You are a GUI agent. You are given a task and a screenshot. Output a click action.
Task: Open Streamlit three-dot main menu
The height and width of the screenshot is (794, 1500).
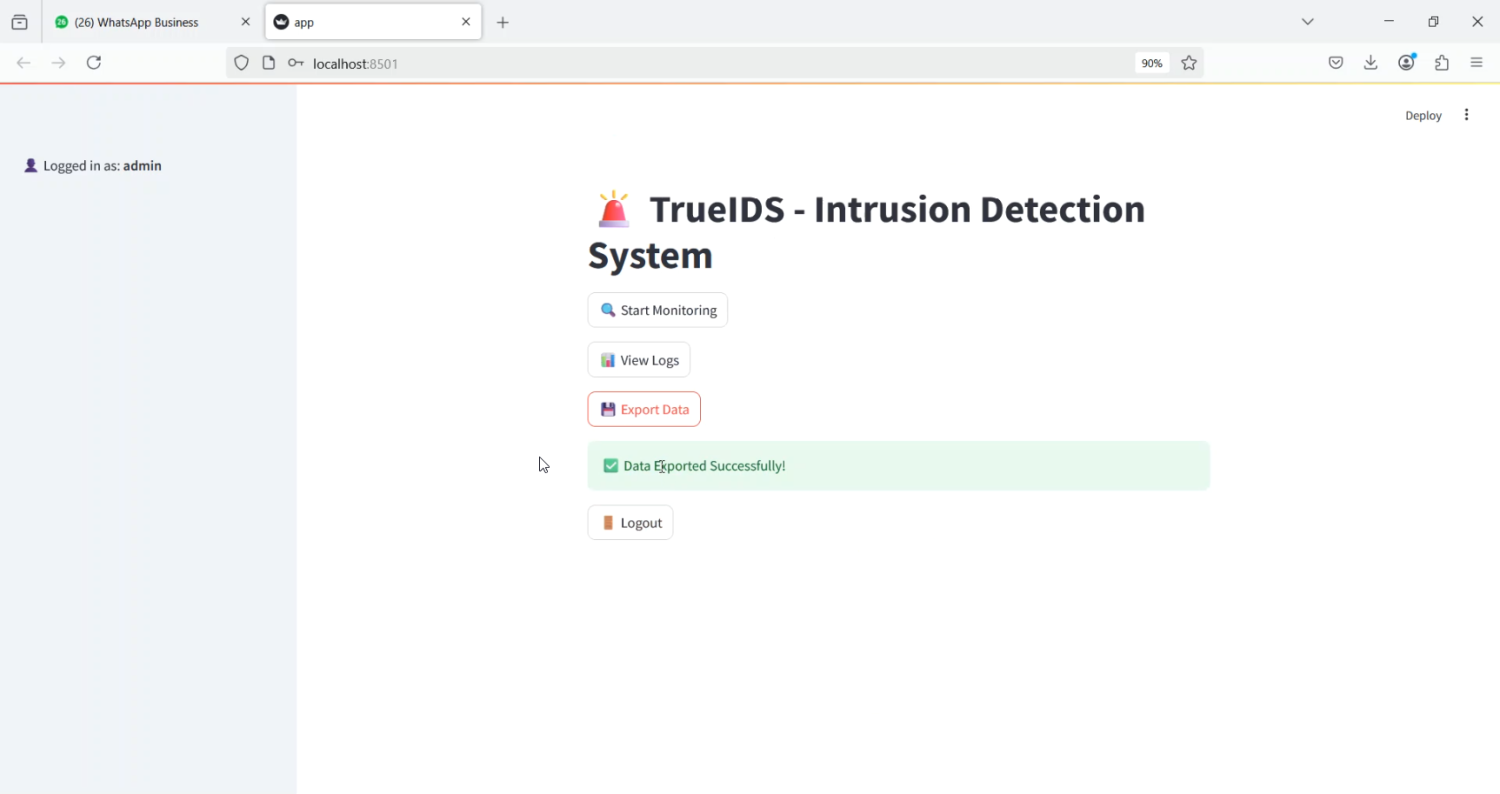[x=1467, y=115]
